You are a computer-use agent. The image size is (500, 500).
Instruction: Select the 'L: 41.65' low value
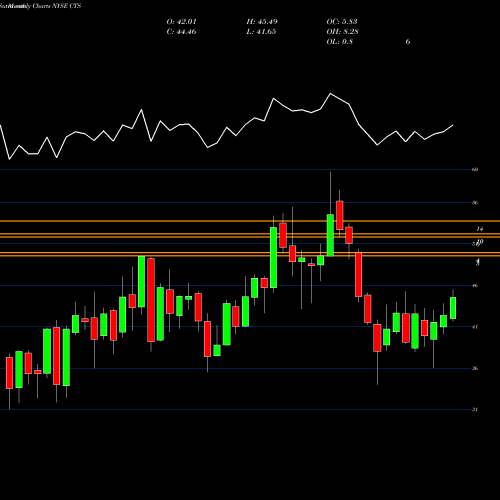click(261, 32)
